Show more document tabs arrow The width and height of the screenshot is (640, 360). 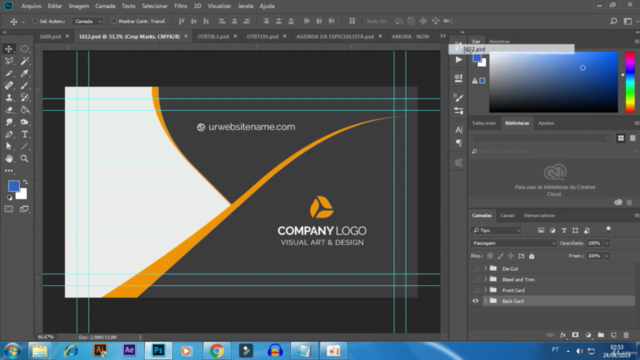tap(442, 36)
